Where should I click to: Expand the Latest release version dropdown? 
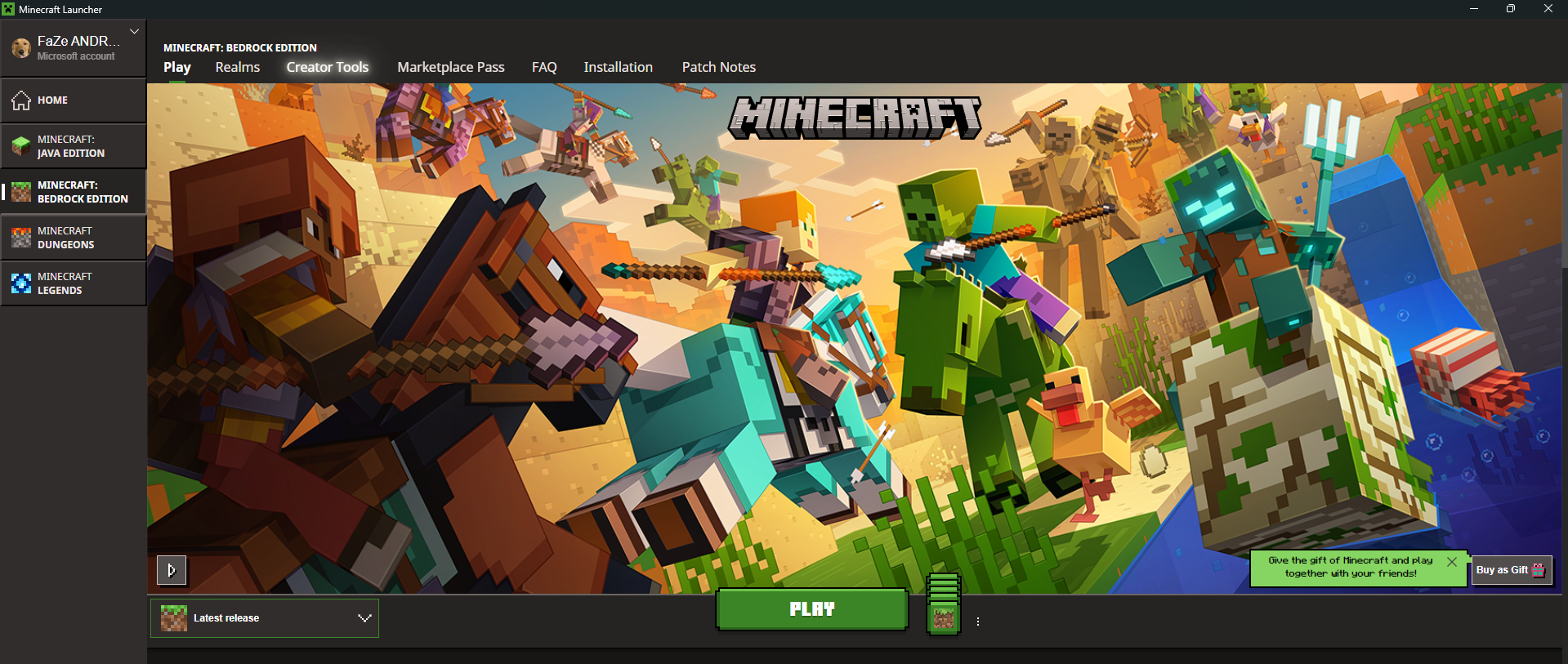pyautogui.click(x=265, y=618)
